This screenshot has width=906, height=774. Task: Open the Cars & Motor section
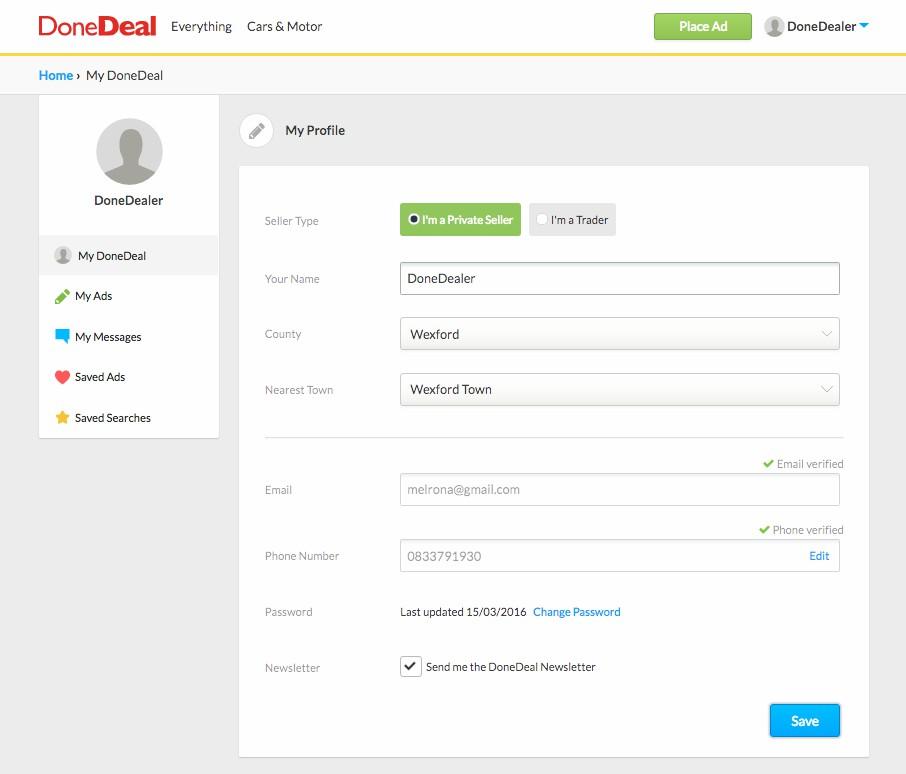(x=284, y=27)
